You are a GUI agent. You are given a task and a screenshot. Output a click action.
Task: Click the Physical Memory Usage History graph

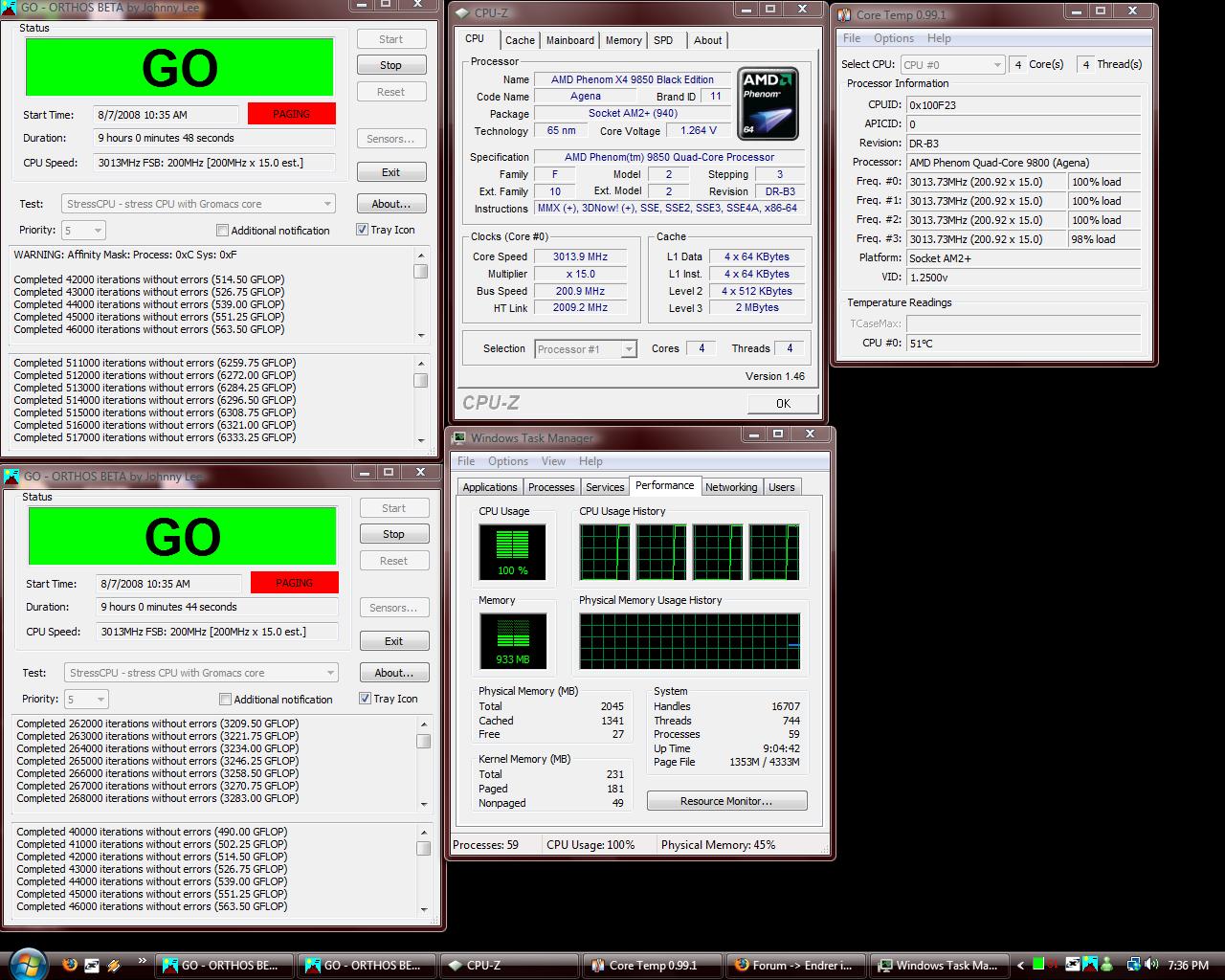pos(690,641)
